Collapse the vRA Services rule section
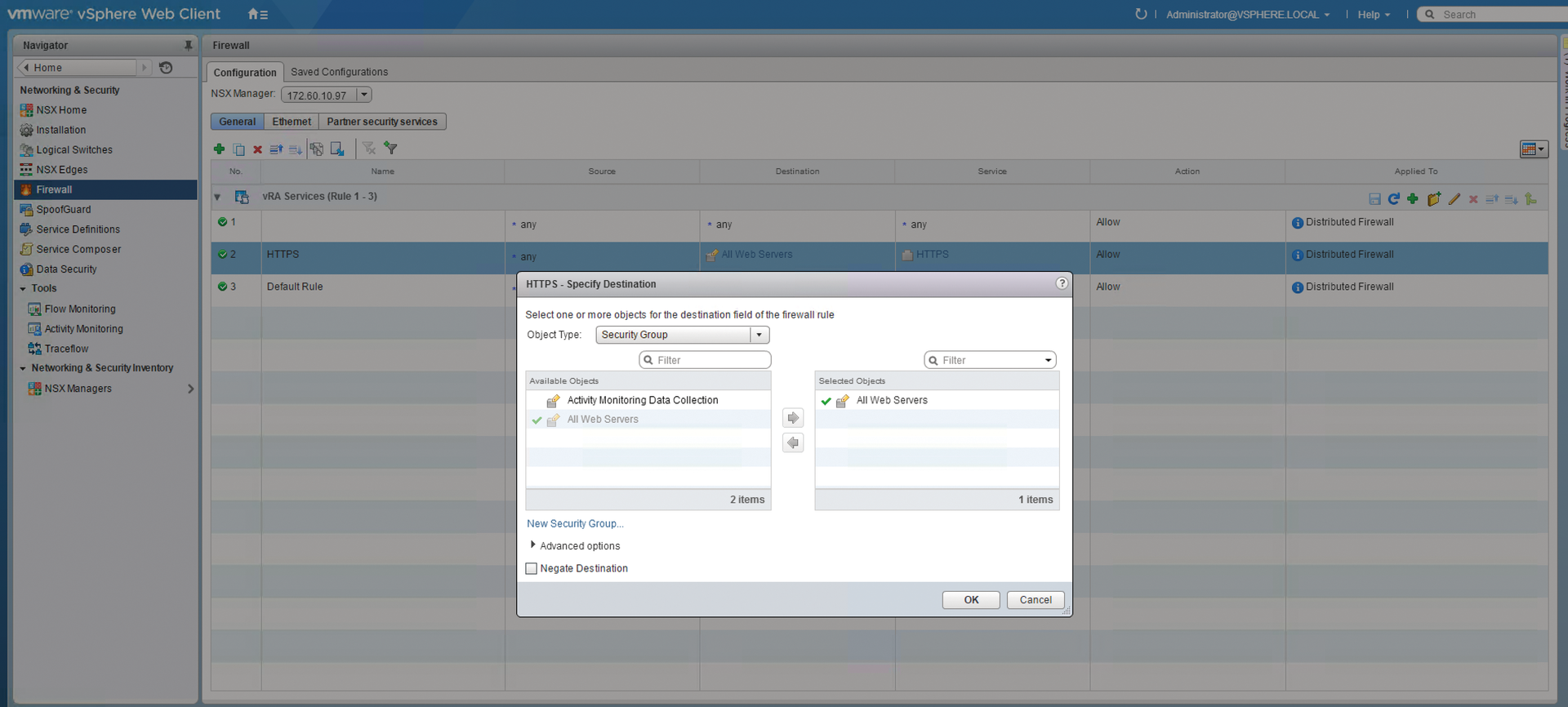This screenshot has height=707, width=1568. pyautogui.click(x=217, y=197)
